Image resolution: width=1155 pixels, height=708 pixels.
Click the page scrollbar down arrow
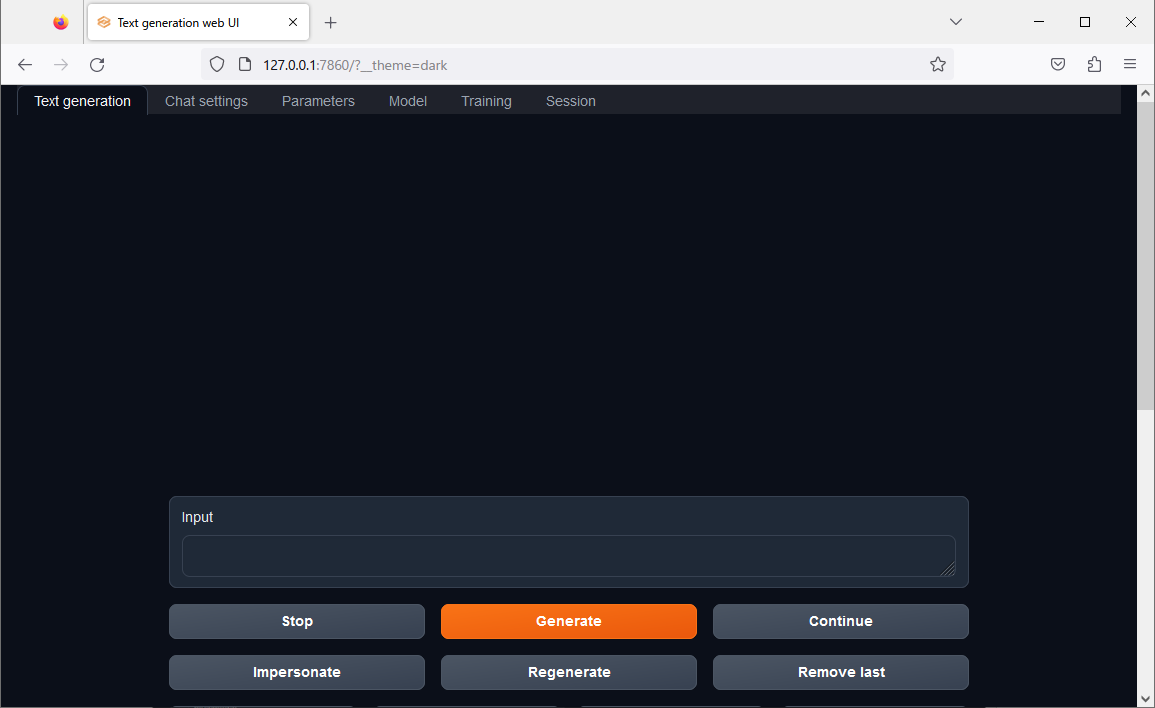point(1145,698)
